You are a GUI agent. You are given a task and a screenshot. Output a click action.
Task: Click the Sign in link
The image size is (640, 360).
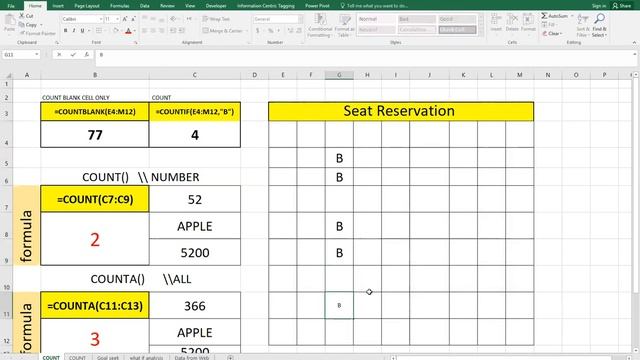click(598, 6)
